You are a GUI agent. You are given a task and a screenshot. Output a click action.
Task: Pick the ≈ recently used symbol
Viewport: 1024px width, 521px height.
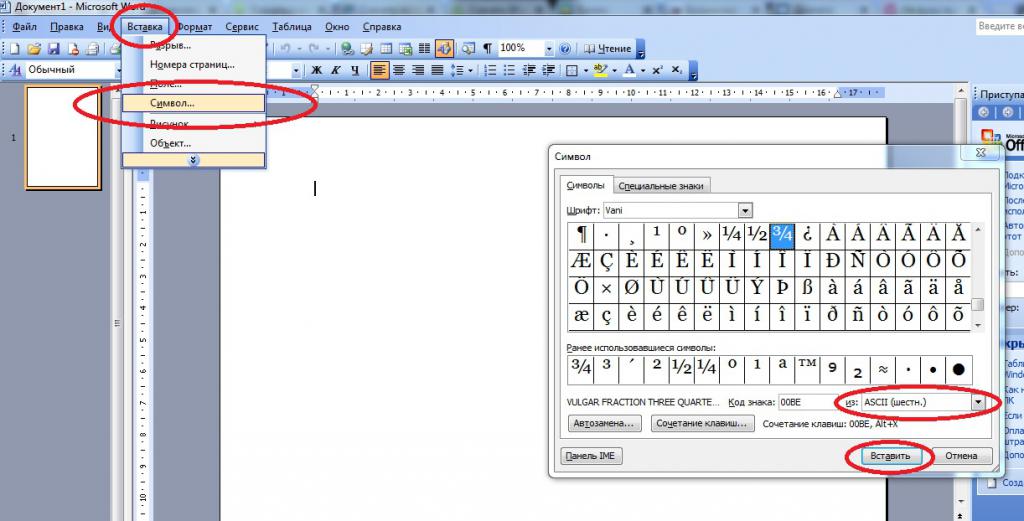pos(882,370)
